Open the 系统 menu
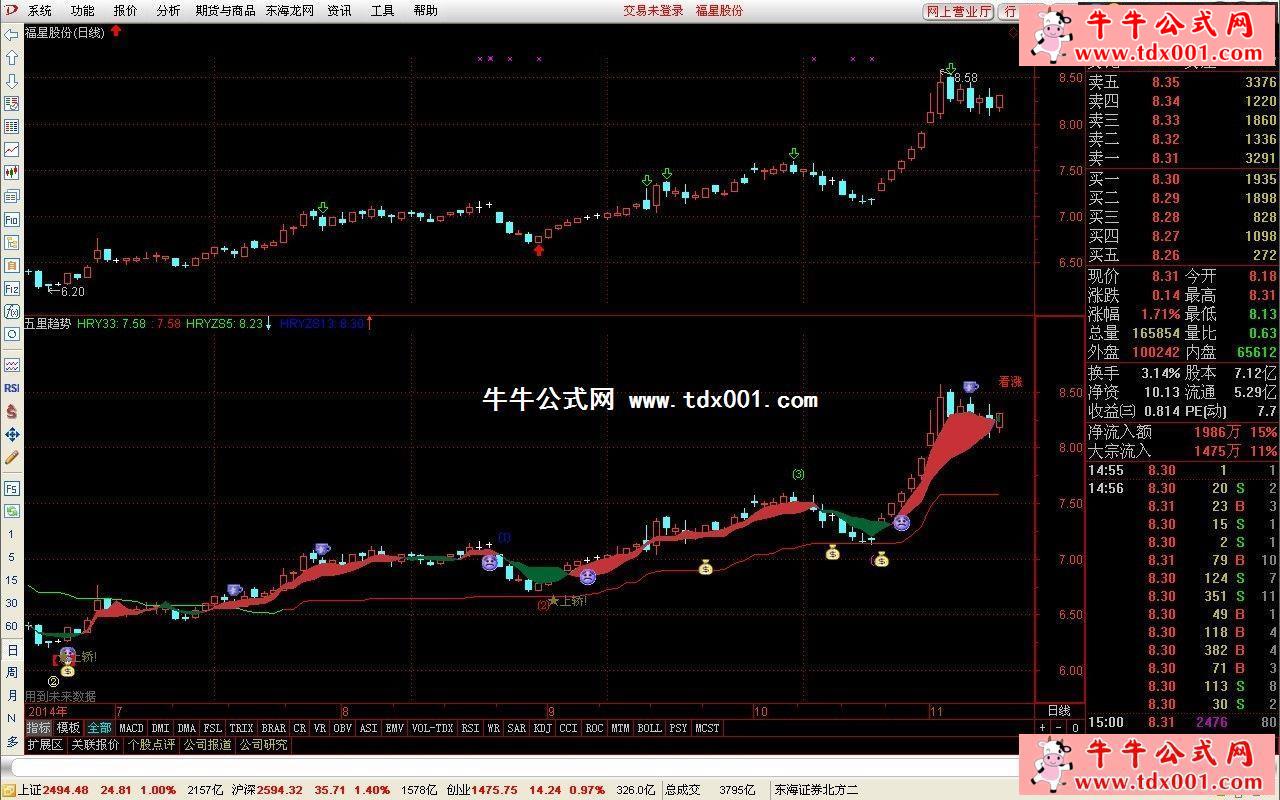 point(39,11)
